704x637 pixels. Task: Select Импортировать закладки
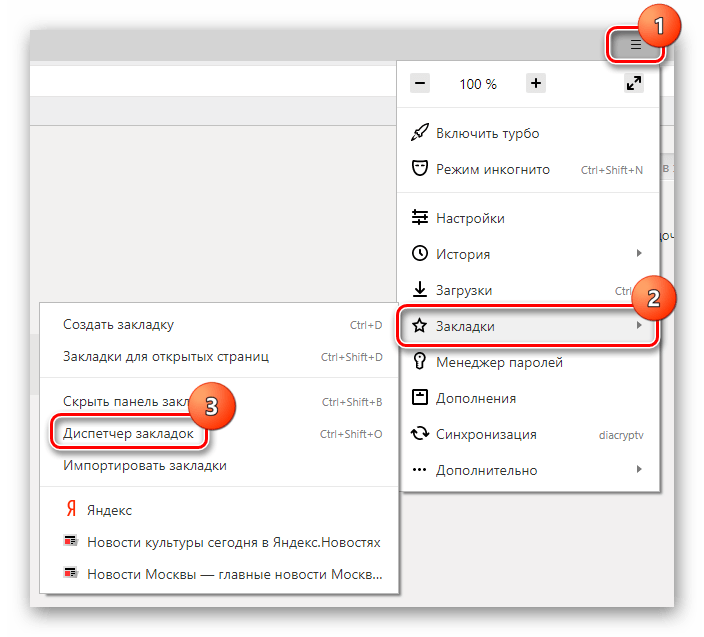click(219, 466)
